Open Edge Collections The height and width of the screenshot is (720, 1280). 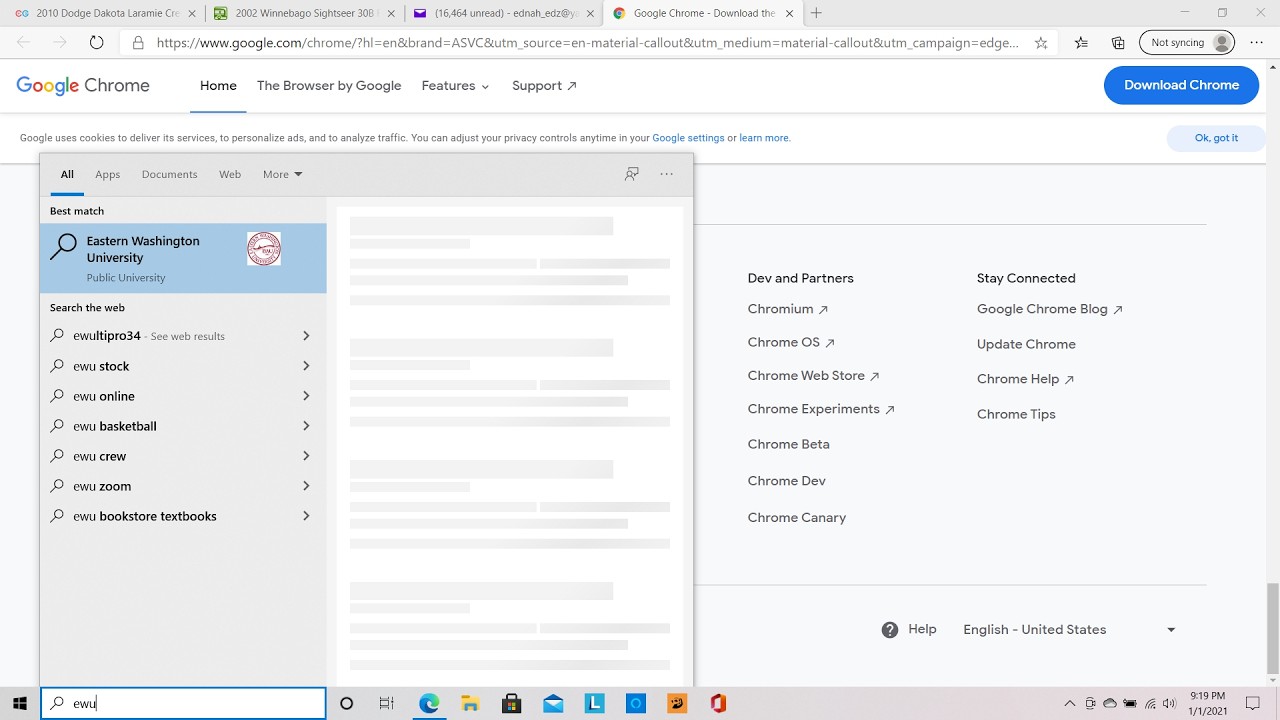1118,43
